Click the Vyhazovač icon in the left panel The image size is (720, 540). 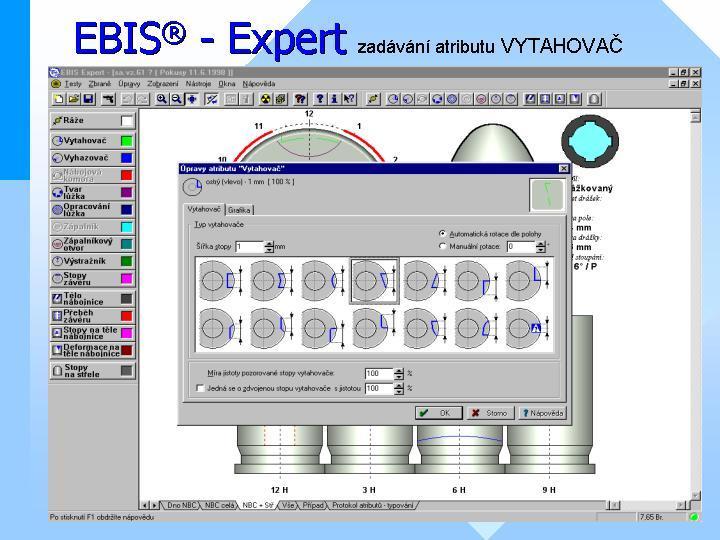(x=57, y=158)
